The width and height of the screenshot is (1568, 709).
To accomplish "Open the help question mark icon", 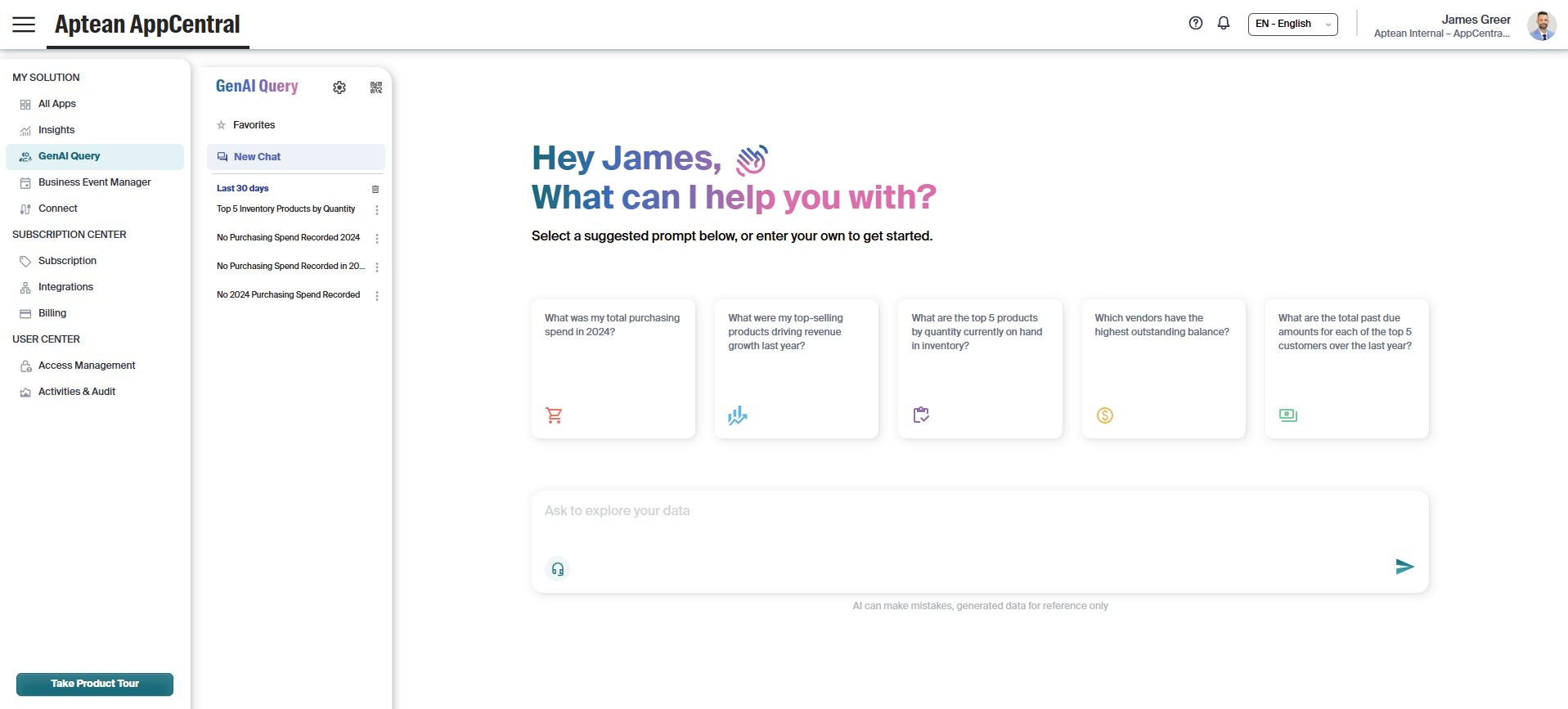I will coord(1196,24).
